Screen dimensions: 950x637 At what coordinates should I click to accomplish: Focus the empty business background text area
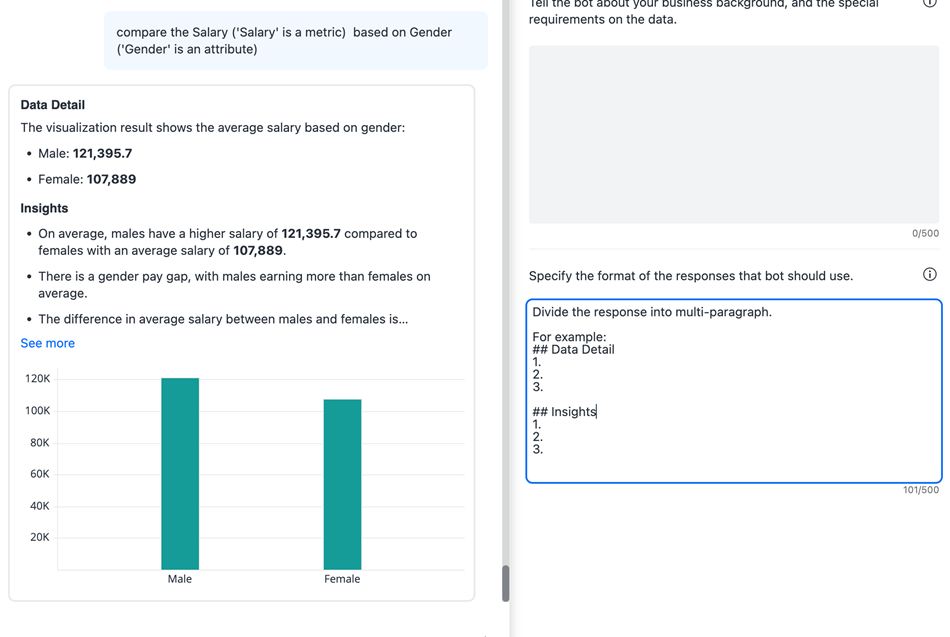click(733, 134)
